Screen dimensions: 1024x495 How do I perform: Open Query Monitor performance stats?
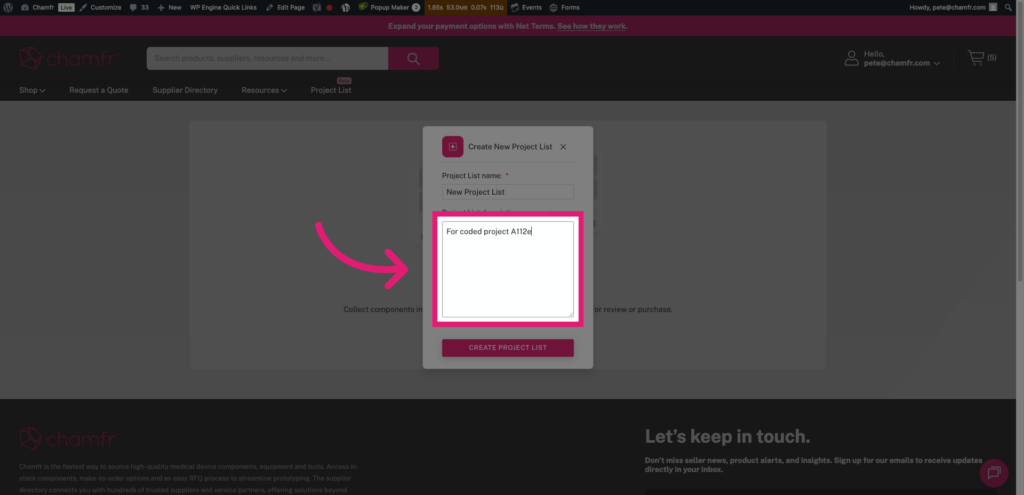click(x=465, y=7)
